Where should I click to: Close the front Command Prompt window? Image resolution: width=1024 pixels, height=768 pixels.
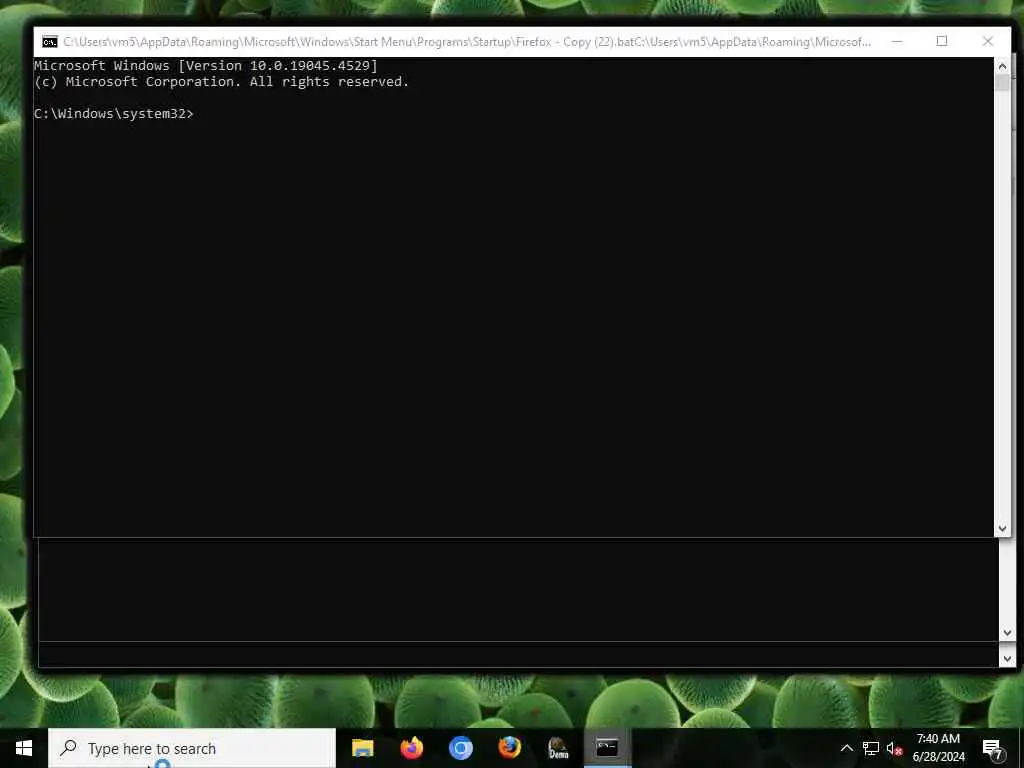[x=987, y=42]
